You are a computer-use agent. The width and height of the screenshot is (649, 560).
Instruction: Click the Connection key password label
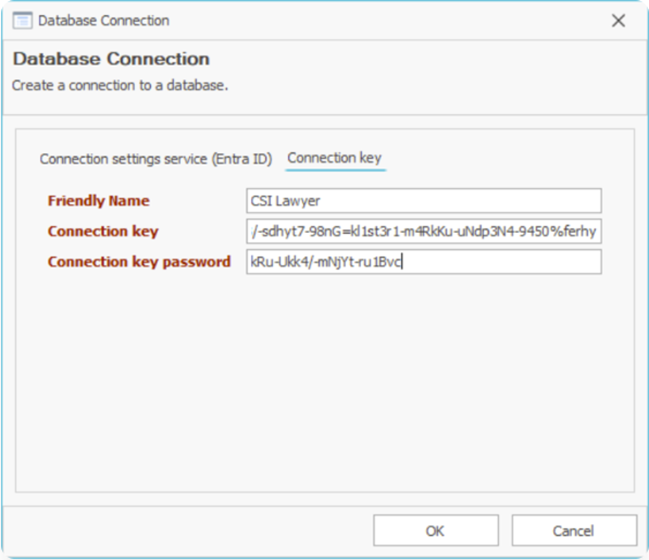139,262
